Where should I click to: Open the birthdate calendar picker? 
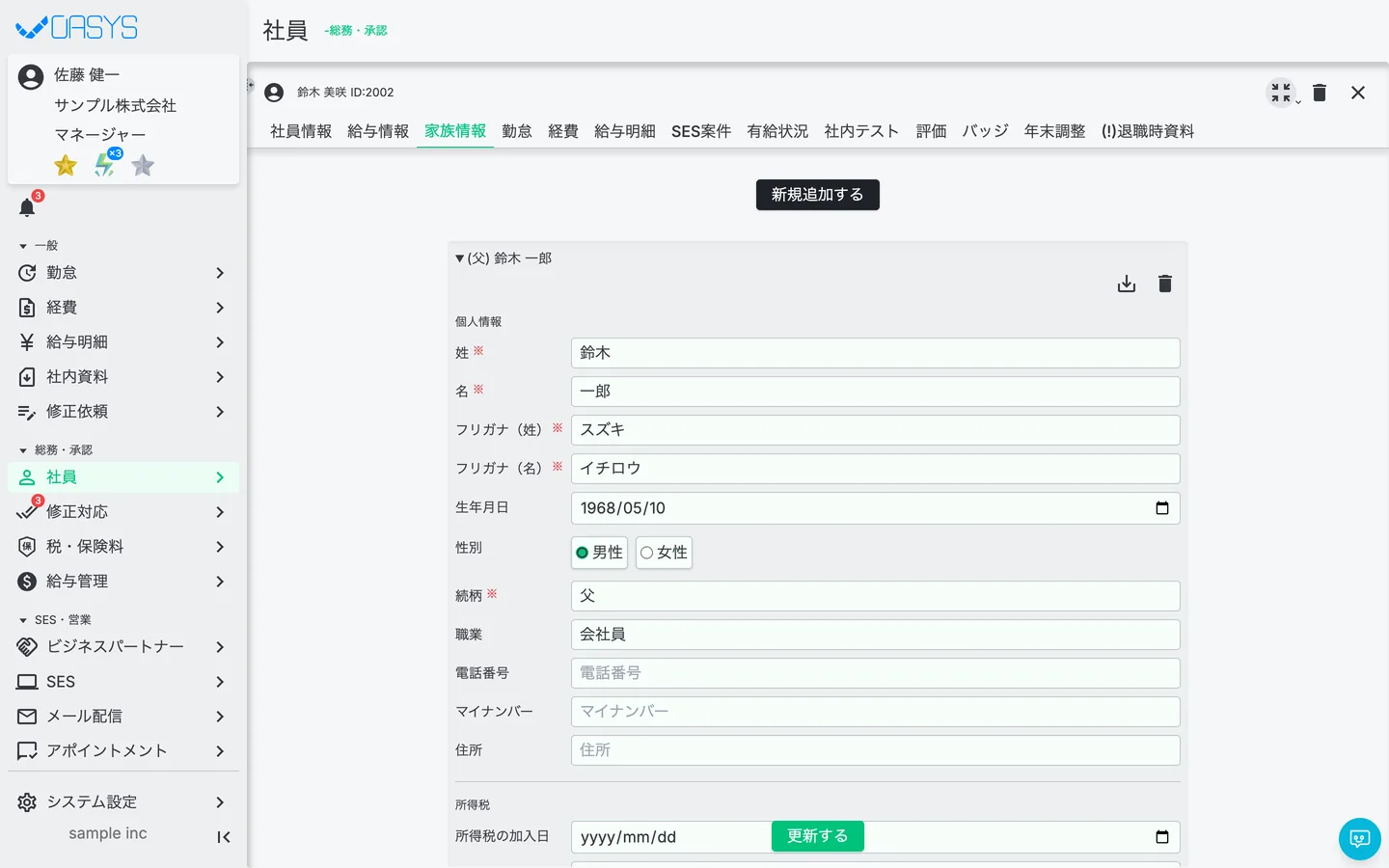tap(1162, 508)
